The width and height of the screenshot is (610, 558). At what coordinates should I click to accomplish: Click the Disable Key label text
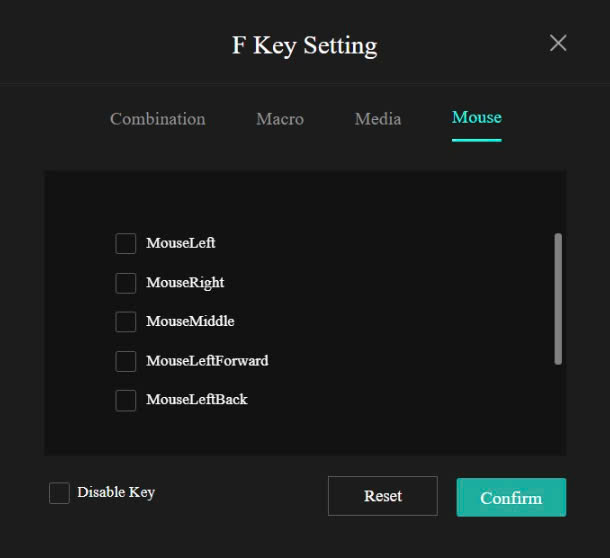tap(116, 492)
